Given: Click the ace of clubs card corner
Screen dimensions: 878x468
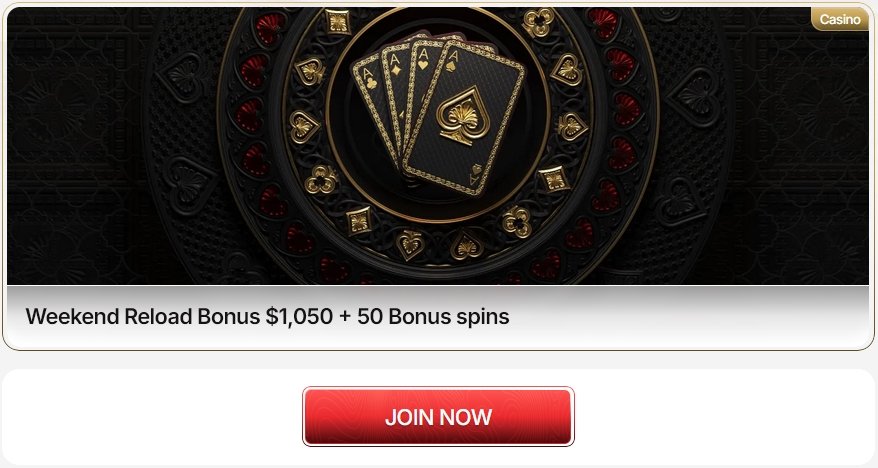Looking at the screenshot, I should [369, 78].
